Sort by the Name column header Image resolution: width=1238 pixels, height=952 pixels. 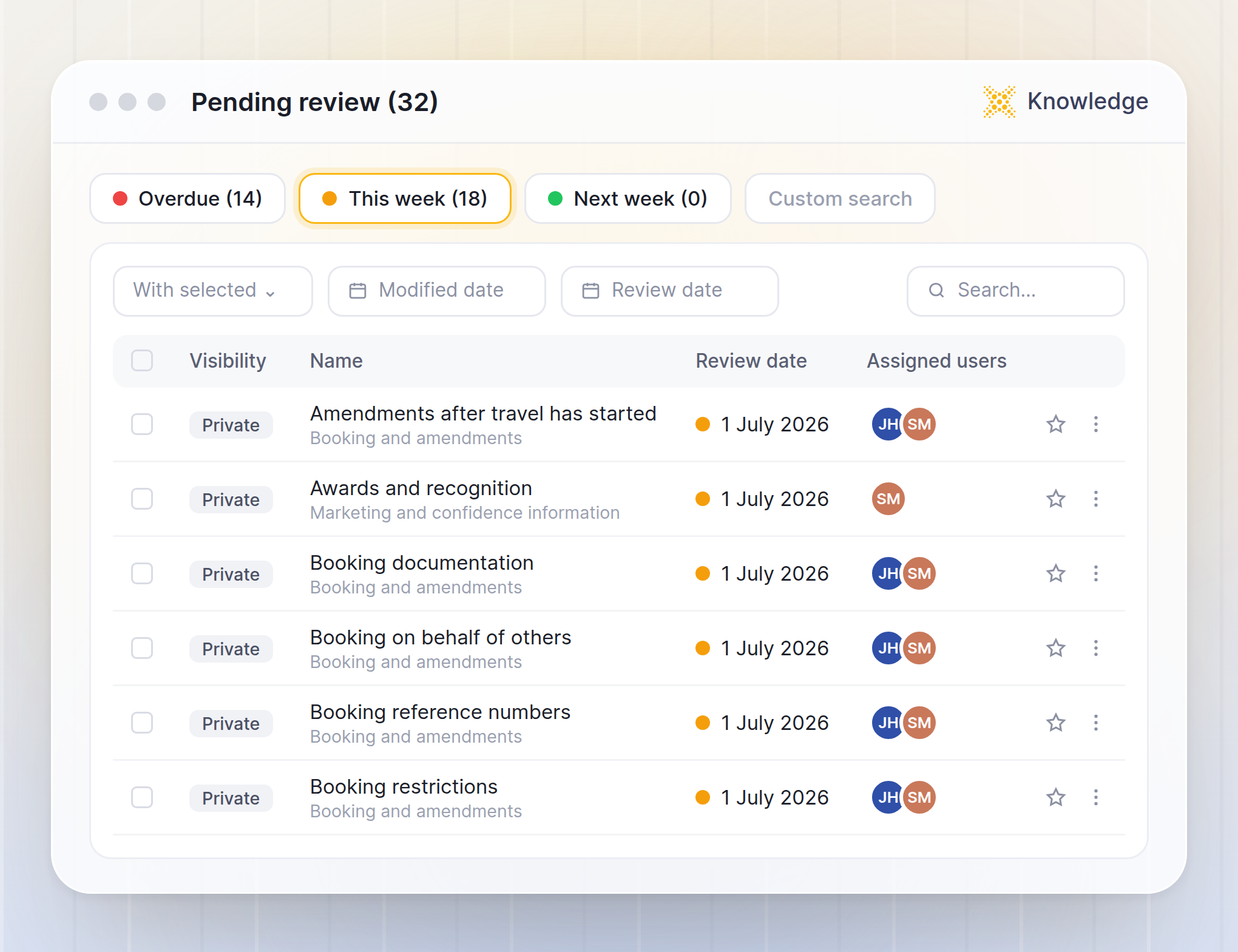click(x=336, y=360)
